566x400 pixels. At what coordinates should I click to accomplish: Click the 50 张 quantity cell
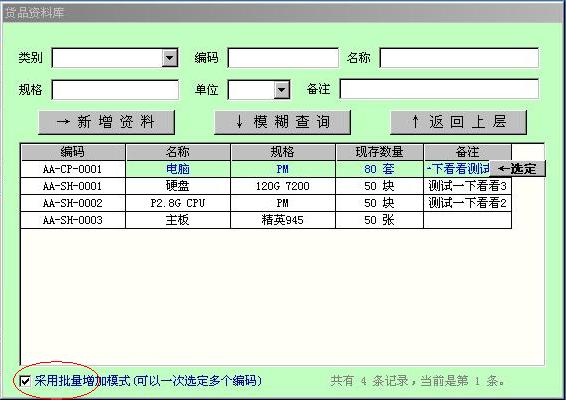click(x=379, y=220)
